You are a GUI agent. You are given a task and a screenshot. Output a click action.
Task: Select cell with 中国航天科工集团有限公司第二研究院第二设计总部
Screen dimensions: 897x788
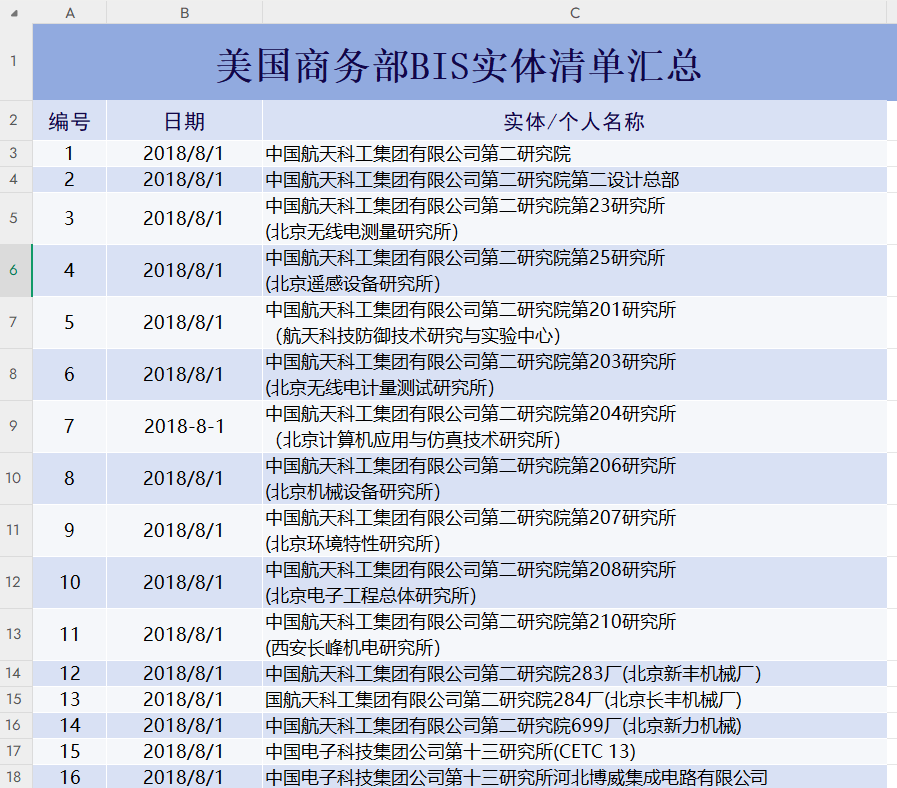click(575, 180)
